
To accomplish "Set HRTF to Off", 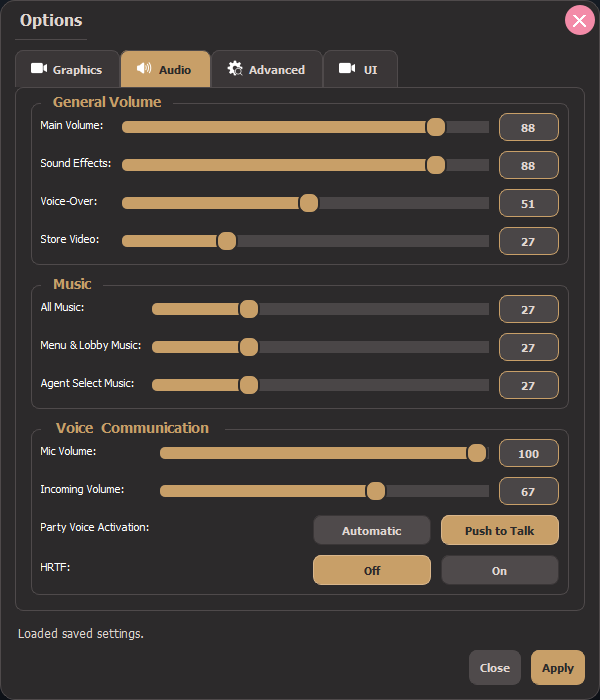I will point(372,570).
